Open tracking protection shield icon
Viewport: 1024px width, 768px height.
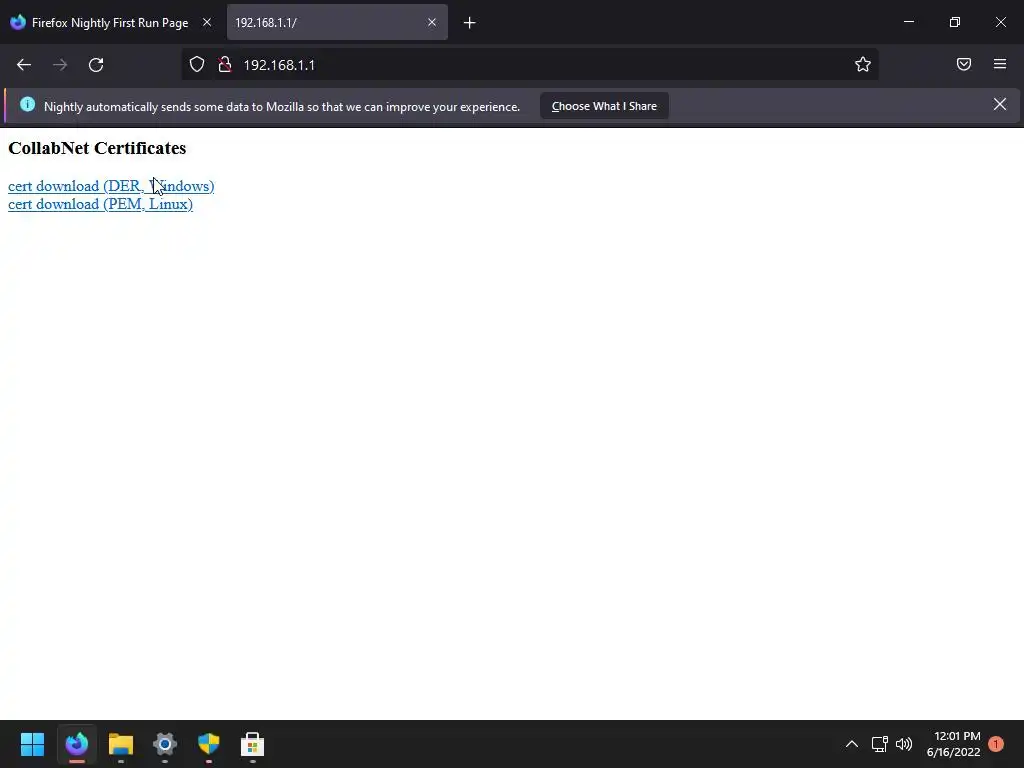(x=197, y=65)
